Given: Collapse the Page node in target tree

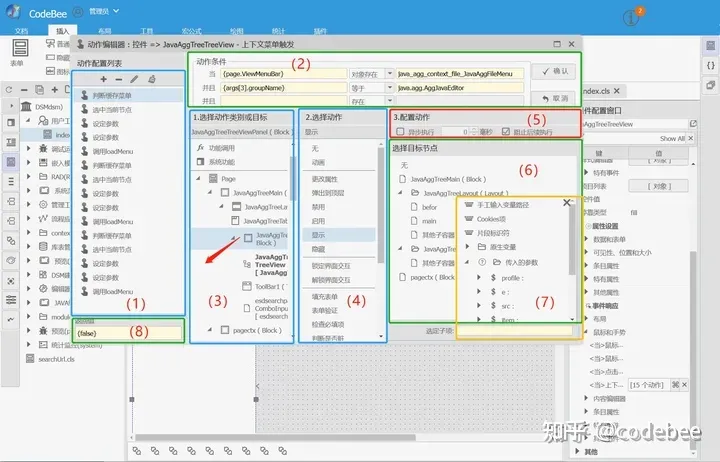Looking at the screenshot, I should click(x=199, y=178).
